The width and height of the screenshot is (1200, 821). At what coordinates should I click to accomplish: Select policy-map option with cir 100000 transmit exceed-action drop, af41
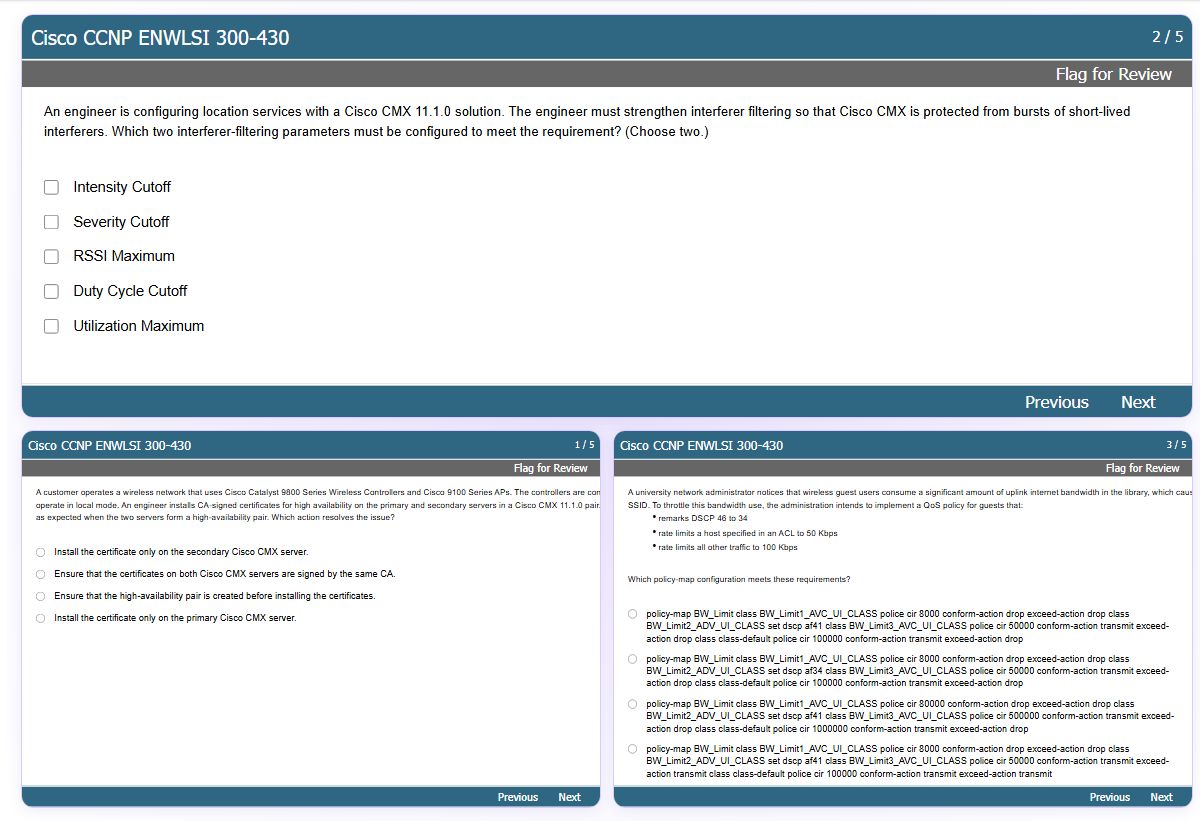click(632, 614)
